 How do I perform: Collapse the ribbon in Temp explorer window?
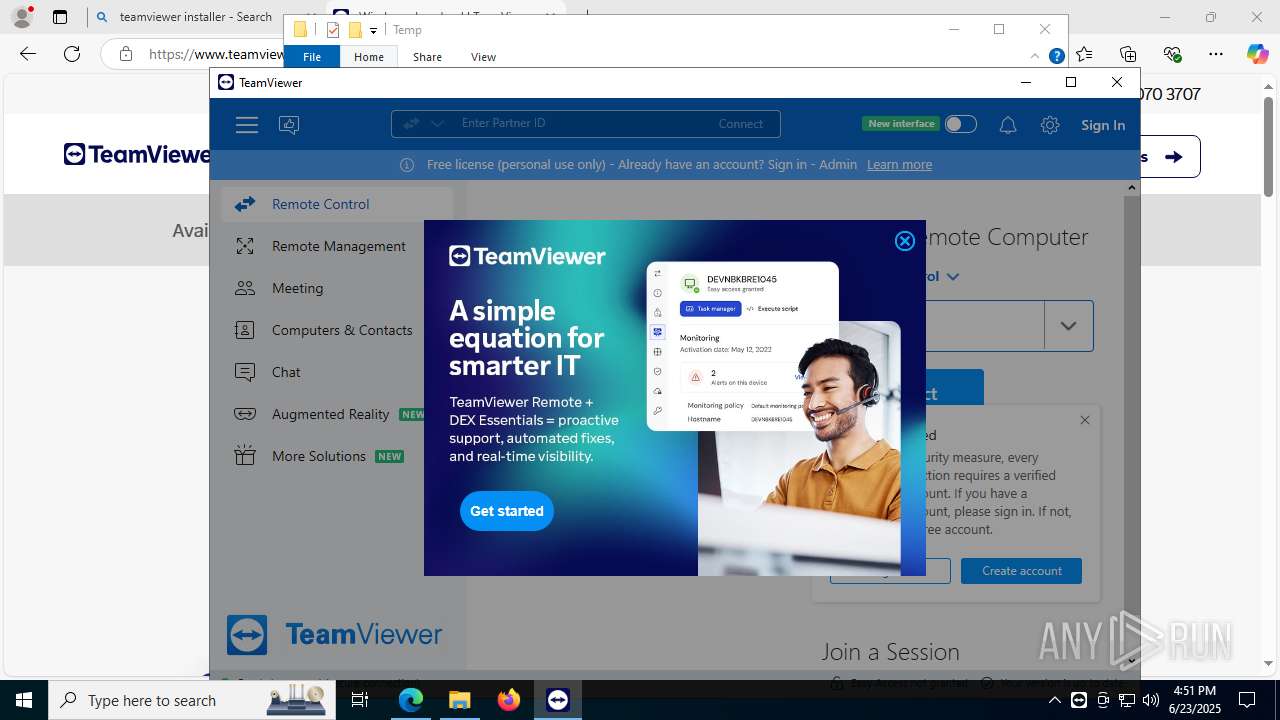(1035, 56)
